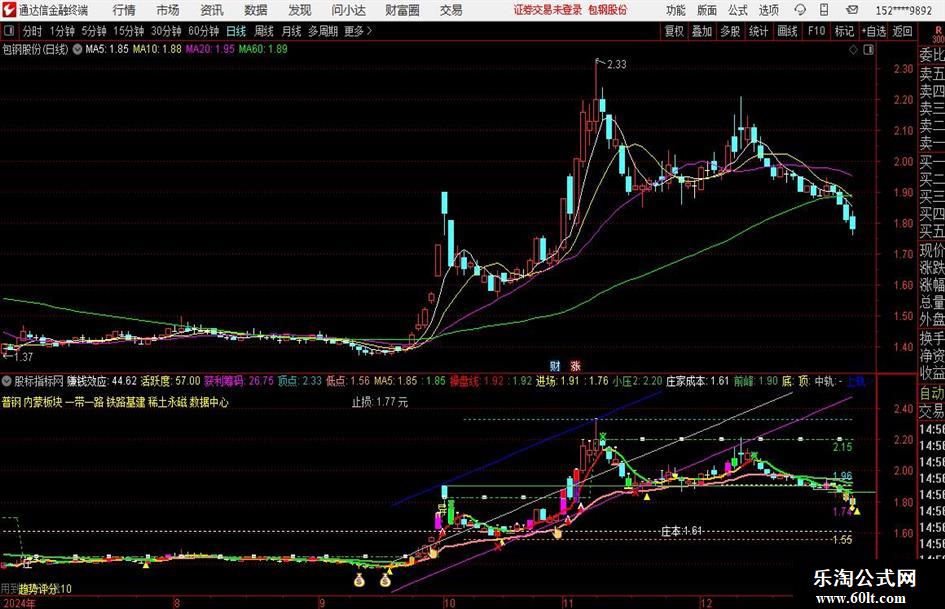Viewport: 945px width, 609px height.
Task: Open the 功能 menu
Action: (676, 10)
